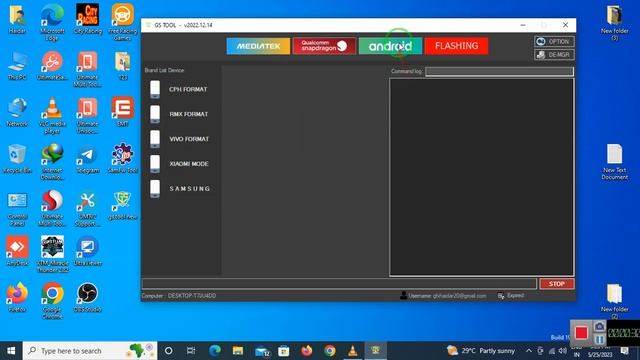This screenshot has height=360, width=640.
Task: Open the Haidar user folder icon
Action: 17,19
